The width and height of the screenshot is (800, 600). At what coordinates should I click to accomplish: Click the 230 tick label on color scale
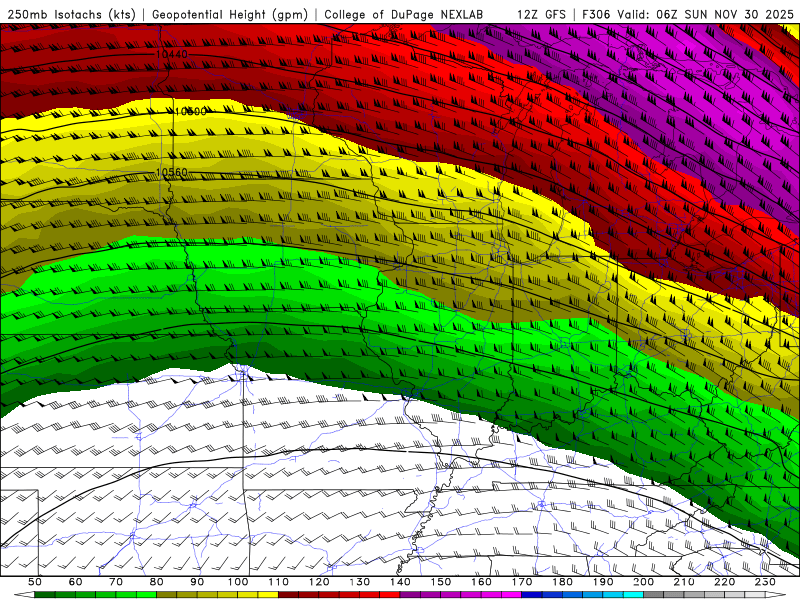(765, 582)
